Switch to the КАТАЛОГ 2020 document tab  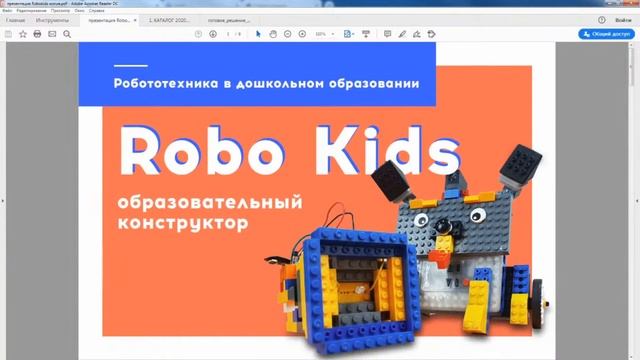pos(169,20)
